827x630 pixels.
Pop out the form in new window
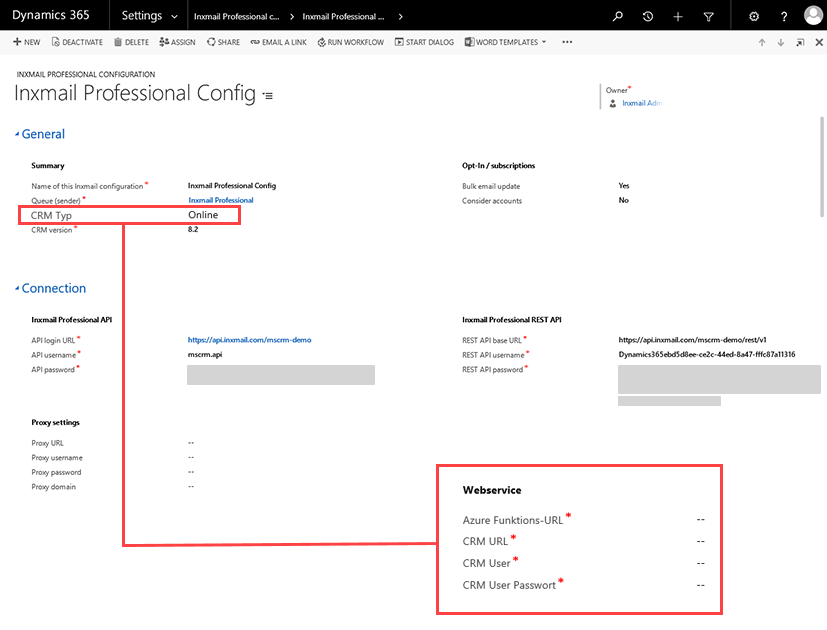[x=800, y=43]
